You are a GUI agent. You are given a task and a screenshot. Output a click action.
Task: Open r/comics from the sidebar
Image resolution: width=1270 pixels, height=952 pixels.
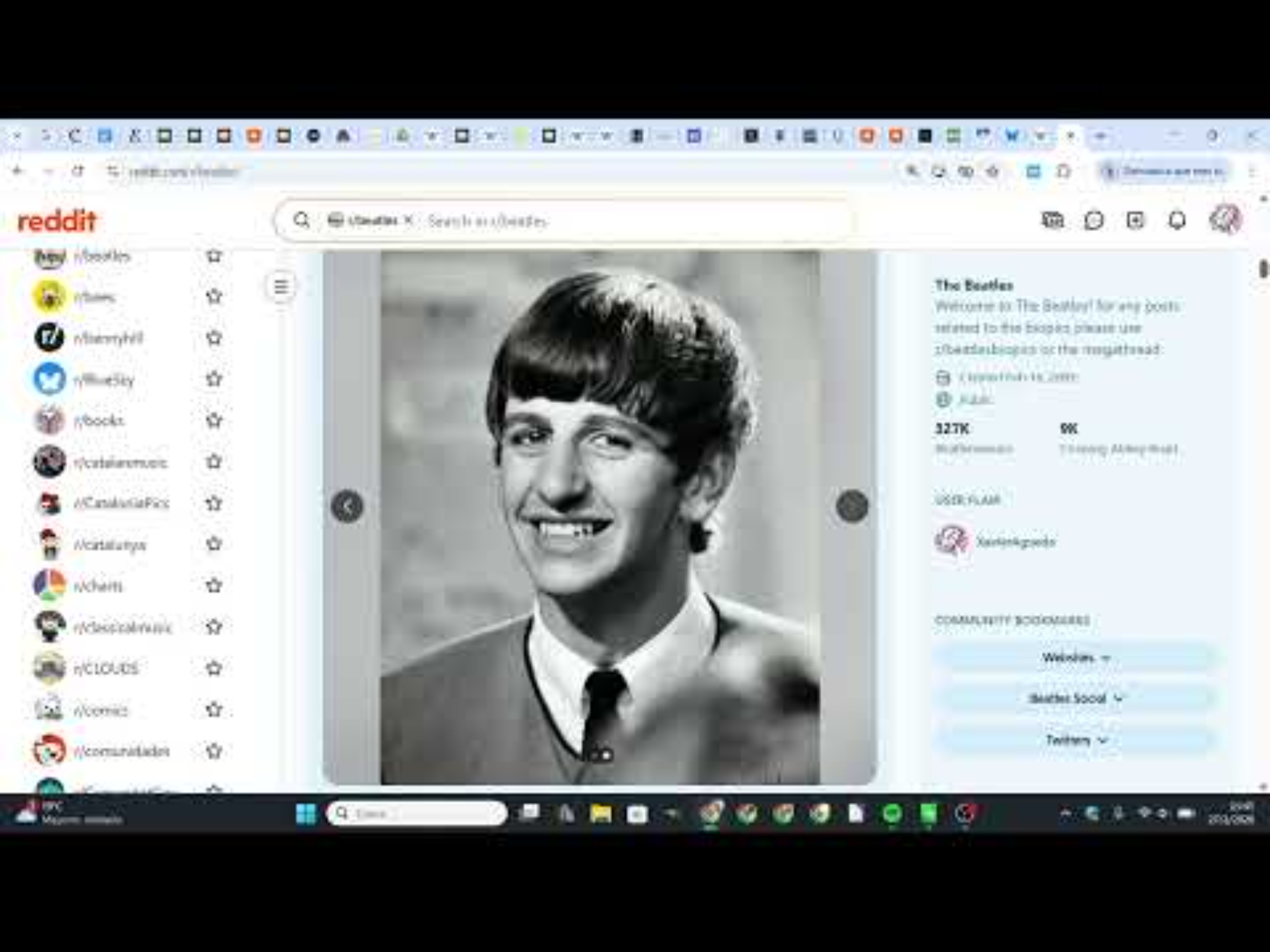point(100,710)
